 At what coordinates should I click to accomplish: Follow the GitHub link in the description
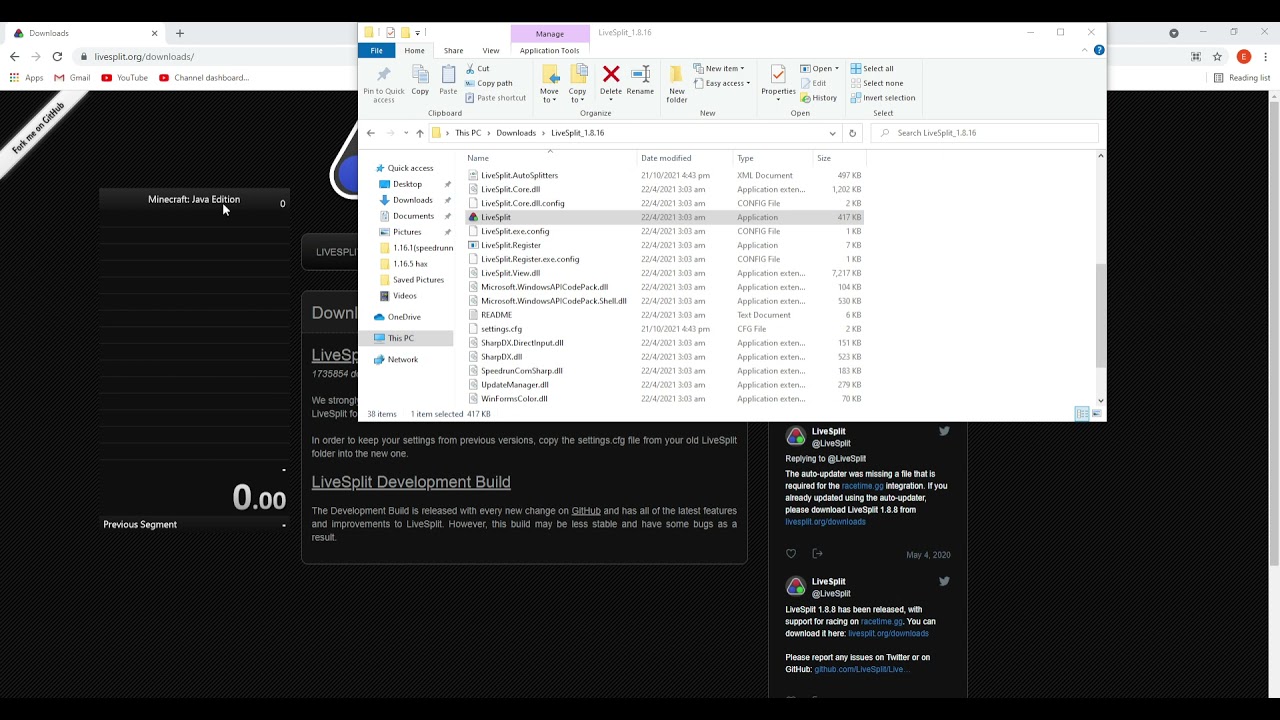pyautogui.click(x=586, y=511)
